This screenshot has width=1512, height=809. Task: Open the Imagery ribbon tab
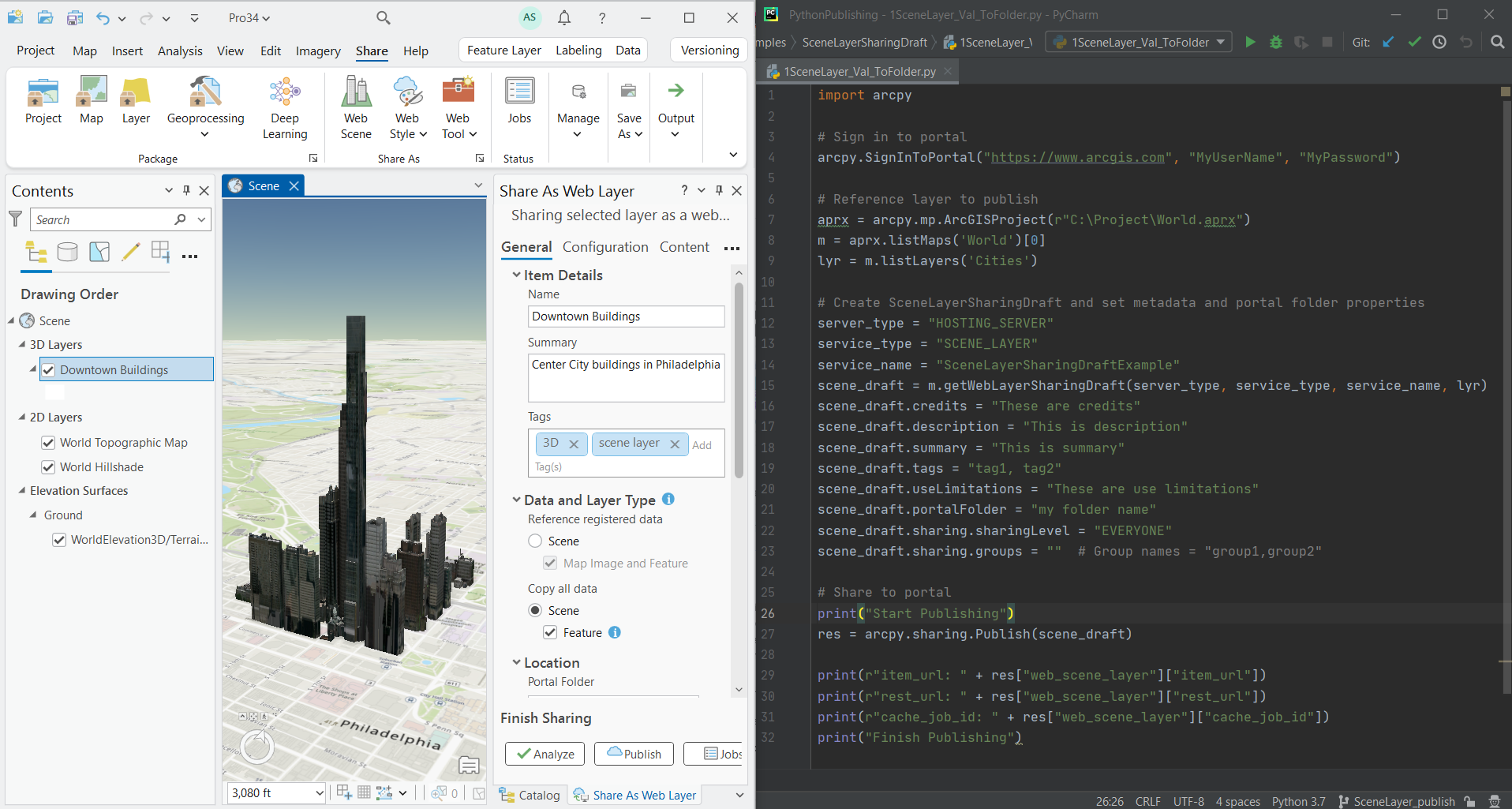point(317,50)
